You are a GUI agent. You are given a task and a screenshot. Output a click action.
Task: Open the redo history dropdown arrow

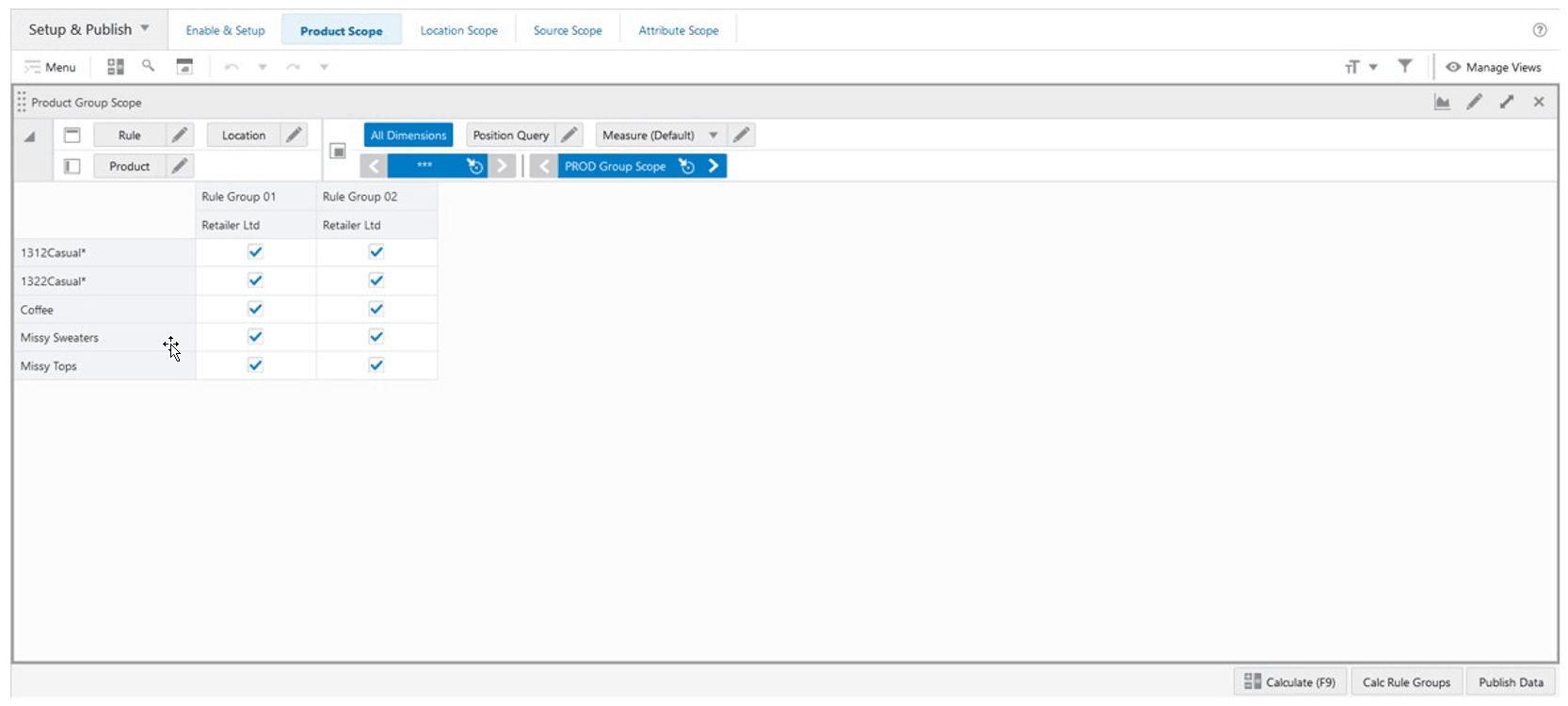coord(324,67)
